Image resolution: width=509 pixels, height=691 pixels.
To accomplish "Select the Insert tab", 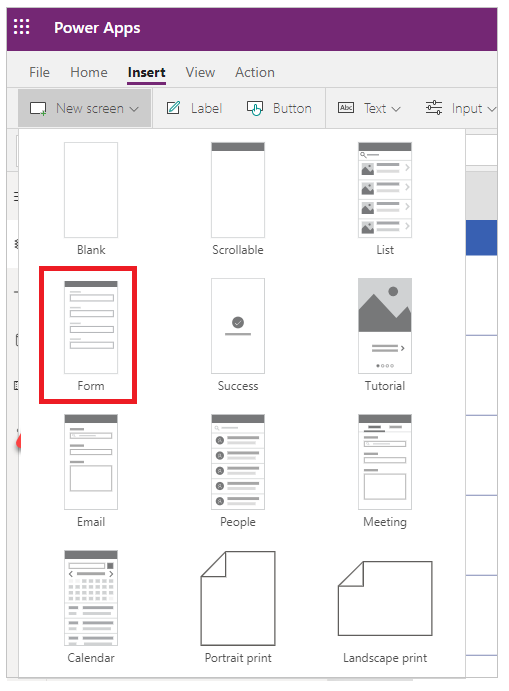I will [146, 72].
